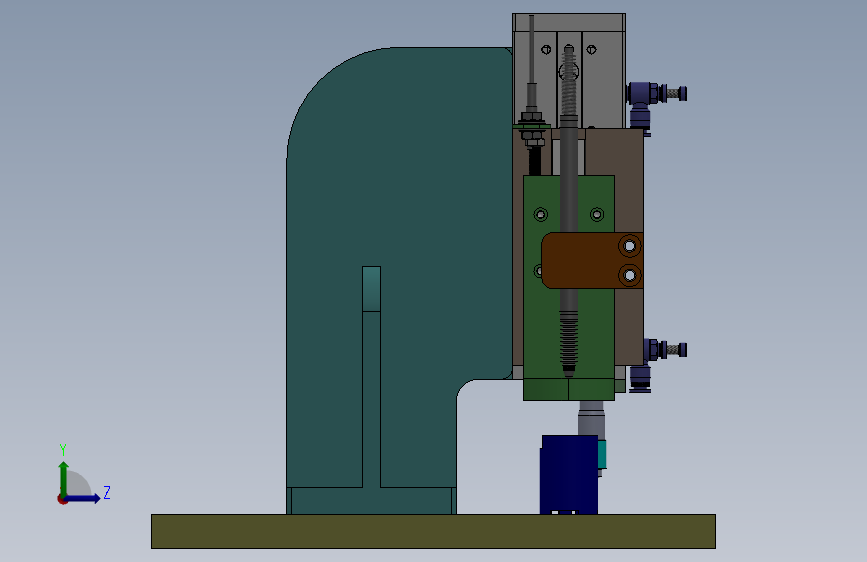Select the navy blue block on the base
Image resolution: width=867 pixels, height=562 pixels.
(x=569, y=475)
